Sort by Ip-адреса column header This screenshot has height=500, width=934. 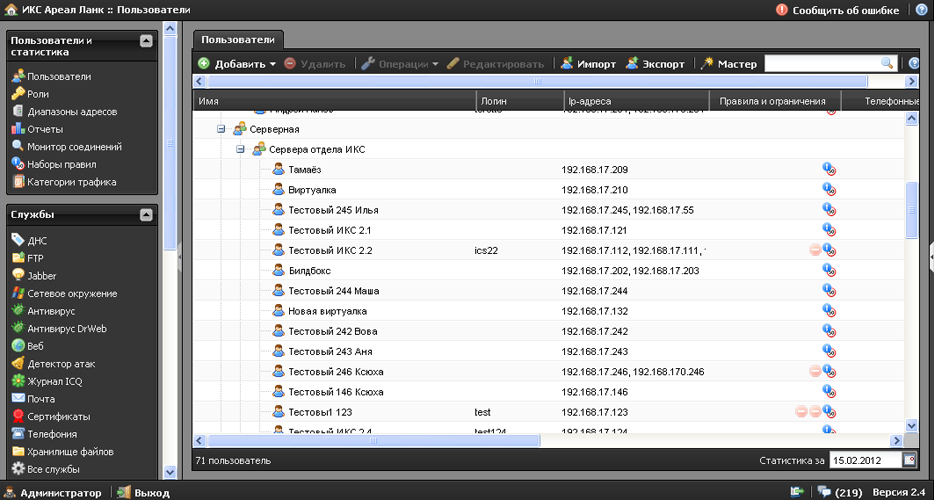(636, 101)
